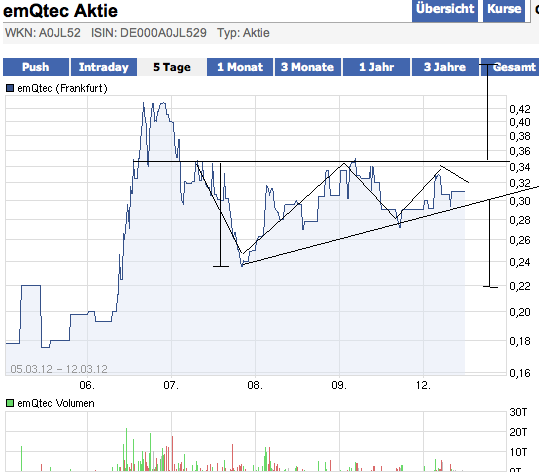
Task: Click the 0,38 price axis label
Action: pos(520,136)
